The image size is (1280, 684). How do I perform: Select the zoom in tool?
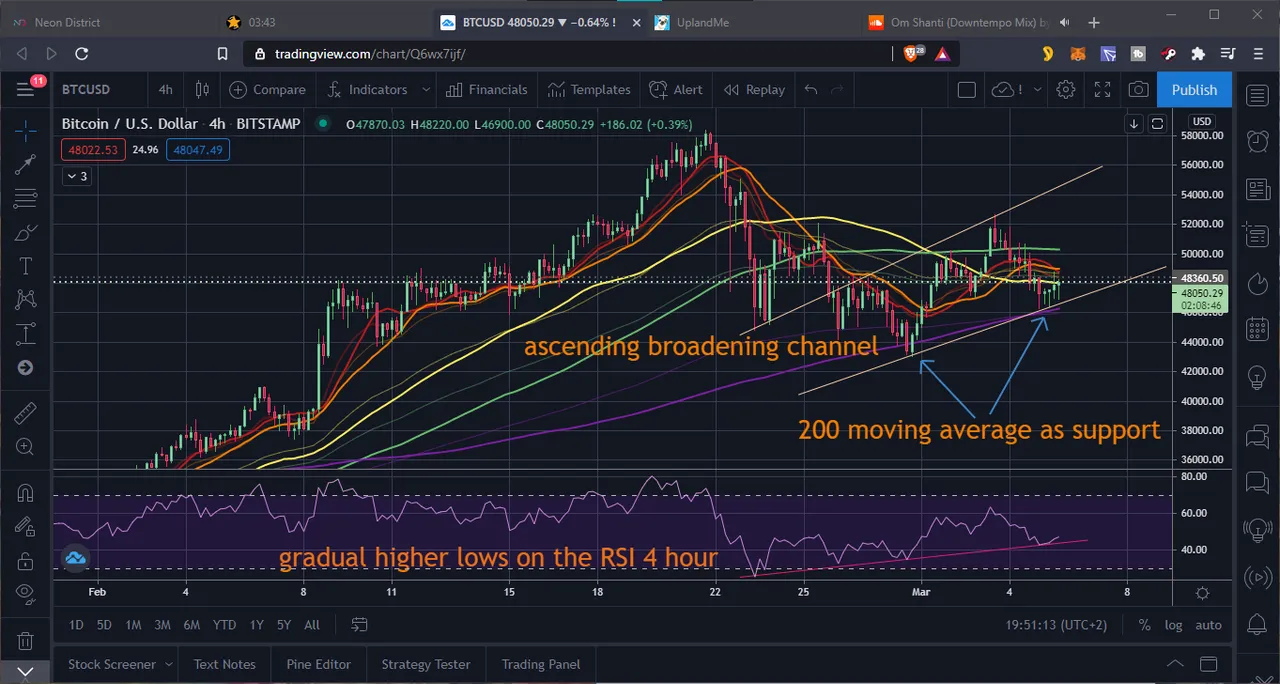(26, 447)
